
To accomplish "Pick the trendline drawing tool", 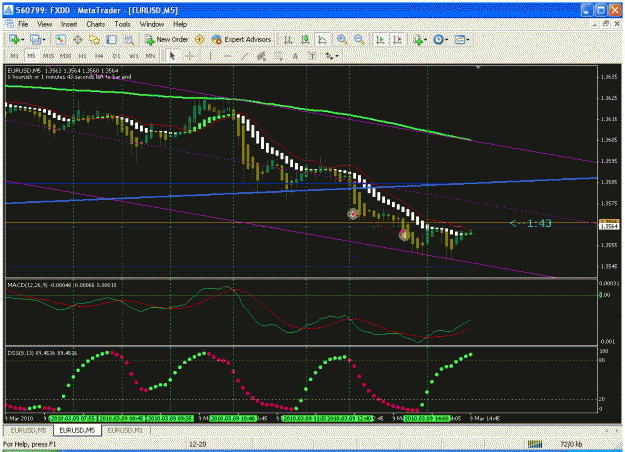I will pyautogui.click(x=244, y=56).
